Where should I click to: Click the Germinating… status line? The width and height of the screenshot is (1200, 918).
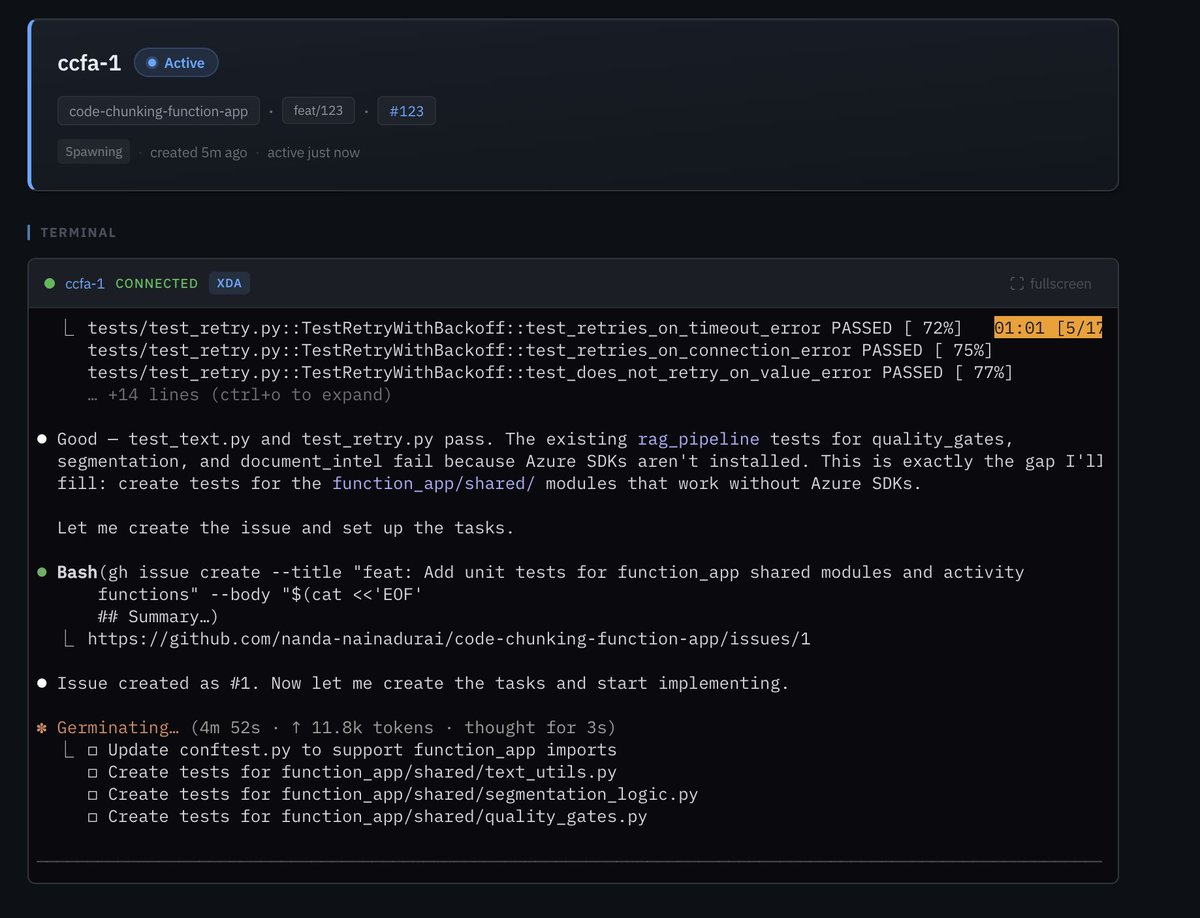[x=336, y=727]
